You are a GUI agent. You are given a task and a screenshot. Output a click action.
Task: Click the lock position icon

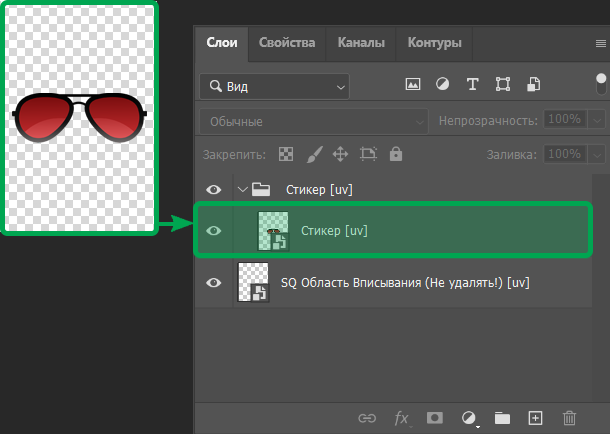point(340,155)
